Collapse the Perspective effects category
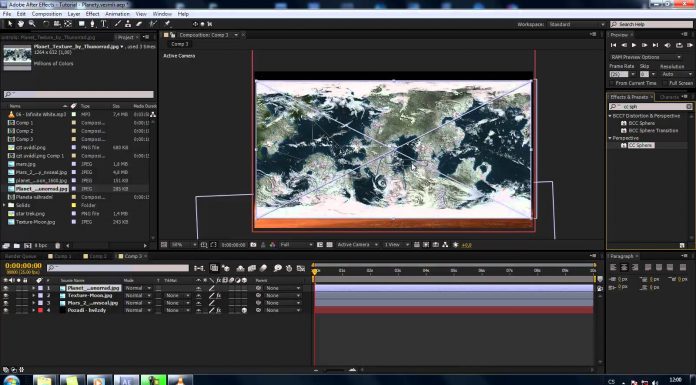This screenshot has width=696, height=385. click(x=610, y=138)
